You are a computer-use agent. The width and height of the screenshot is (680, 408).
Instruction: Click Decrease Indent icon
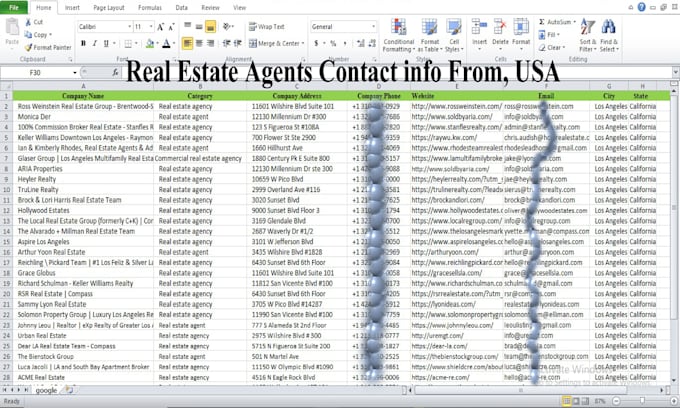pyautogui.click(x=226, y=43)
